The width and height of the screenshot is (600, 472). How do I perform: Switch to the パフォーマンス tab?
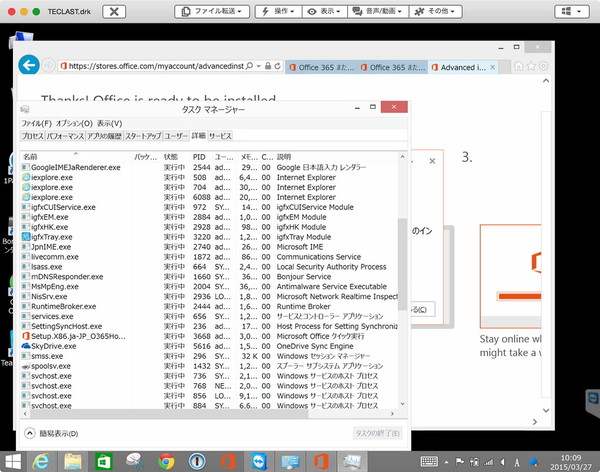65,136
